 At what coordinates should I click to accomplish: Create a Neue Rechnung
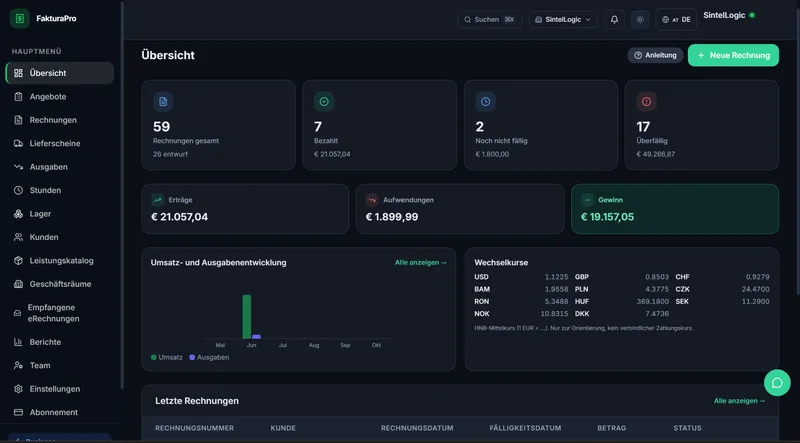733,55
